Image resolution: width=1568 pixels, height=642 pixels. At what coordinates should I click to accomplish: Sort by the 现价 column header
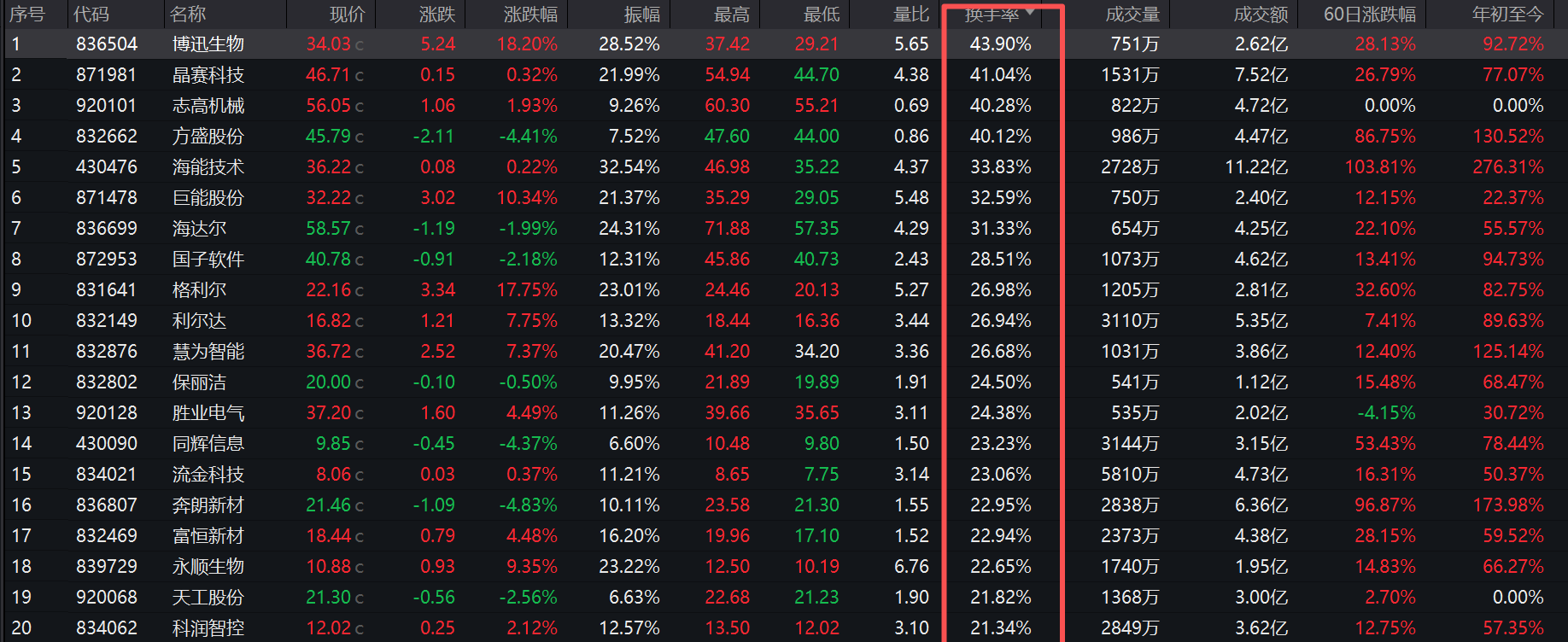(x=347, y=15)
